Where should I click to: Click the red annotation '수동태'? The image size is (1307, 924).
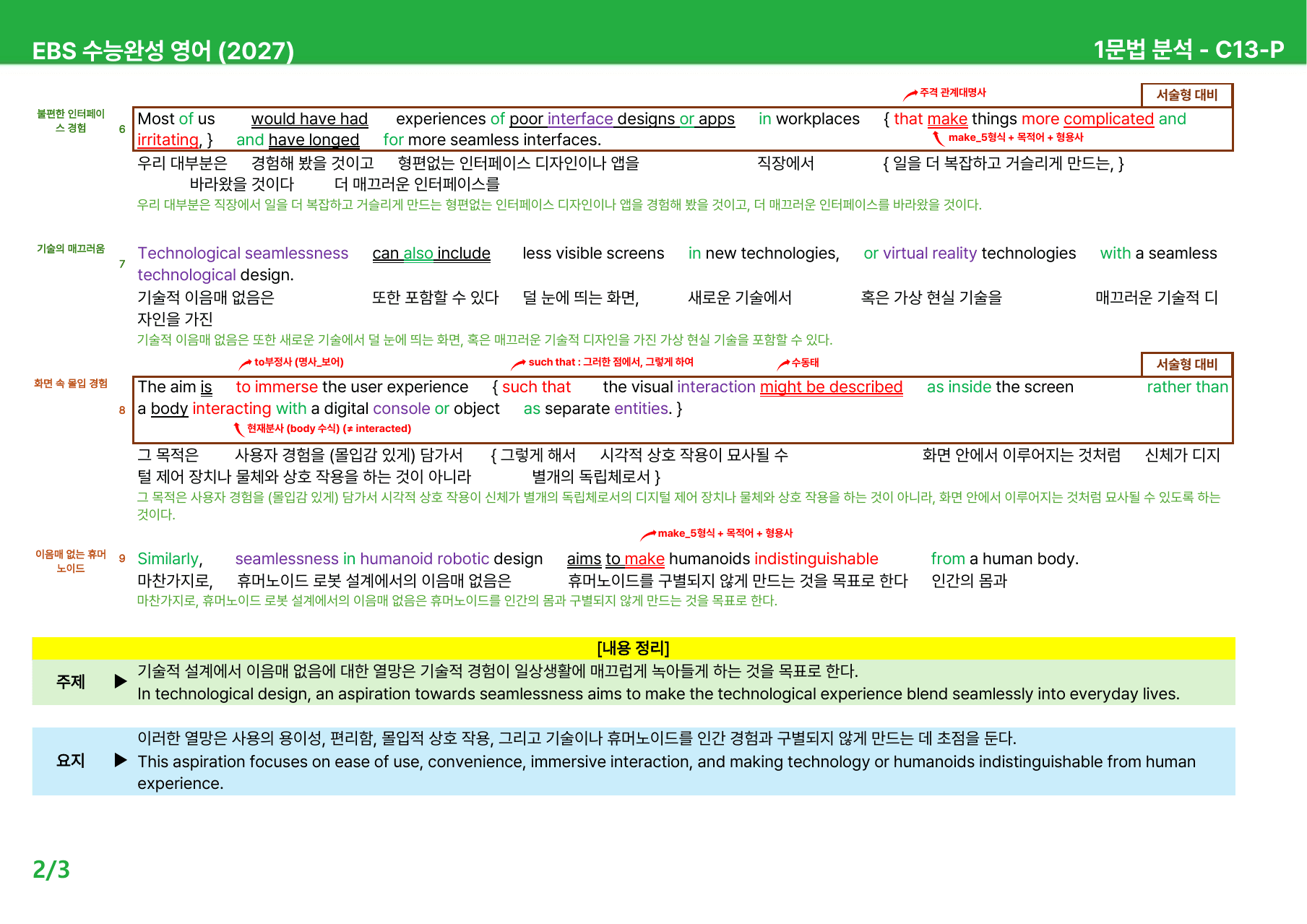click(x=805, y=363)
